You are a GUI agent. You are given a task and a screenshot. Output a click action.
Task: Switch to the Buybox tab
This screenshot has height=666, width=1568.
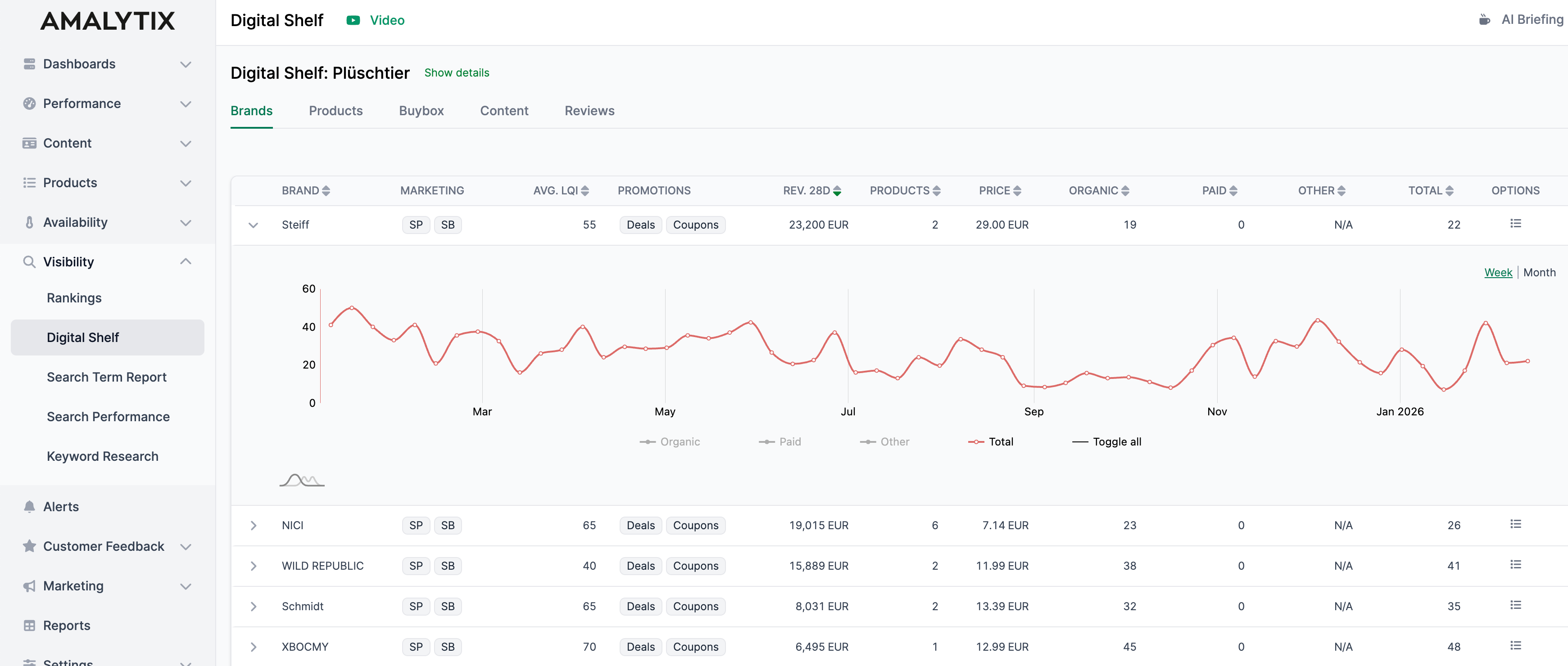421,111
